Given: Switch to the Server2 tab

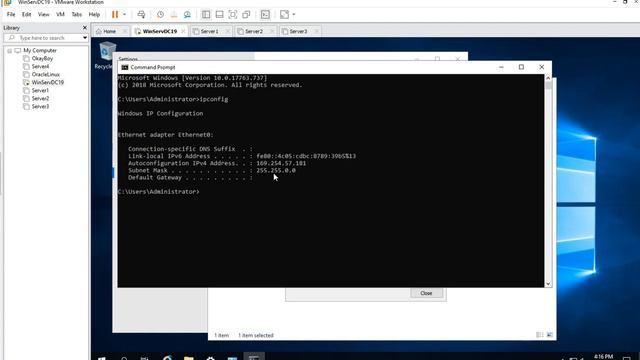Looking at the screenshot, I should [253, 31].
